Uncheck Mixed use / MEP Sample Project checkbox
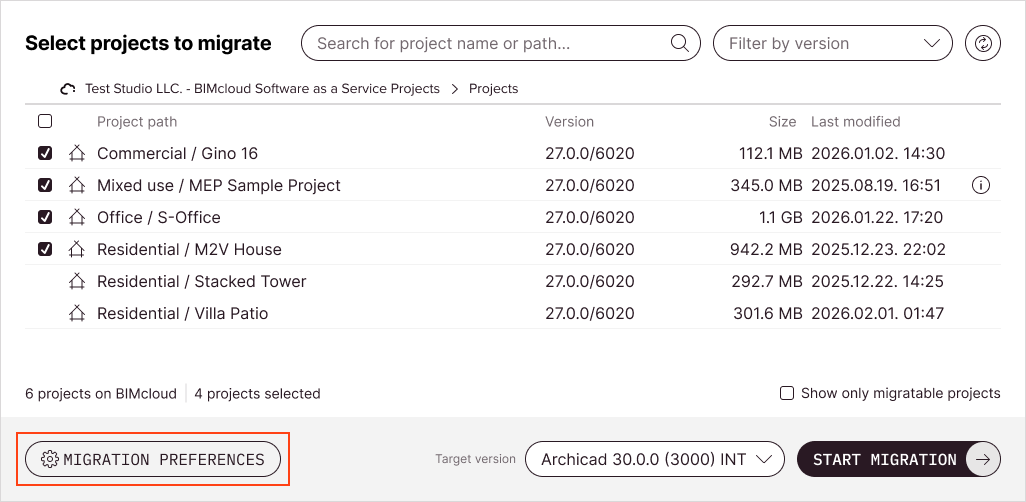Viewport: 1026px width, 502px height. pyautogui.click(x=45, y=186)
